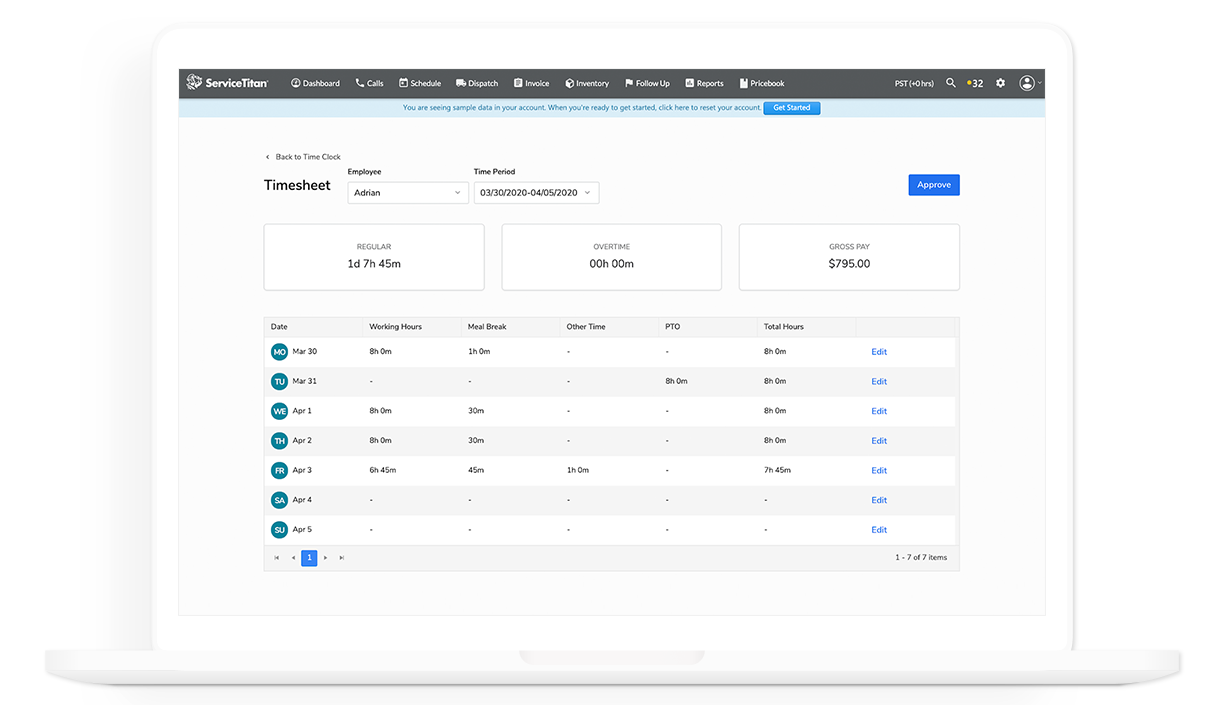Viewport: 1227px width, 705px height.
Task: Edit the Mar 31 timesheet entry
Action: pyautogui.click(x=878, y=381)
